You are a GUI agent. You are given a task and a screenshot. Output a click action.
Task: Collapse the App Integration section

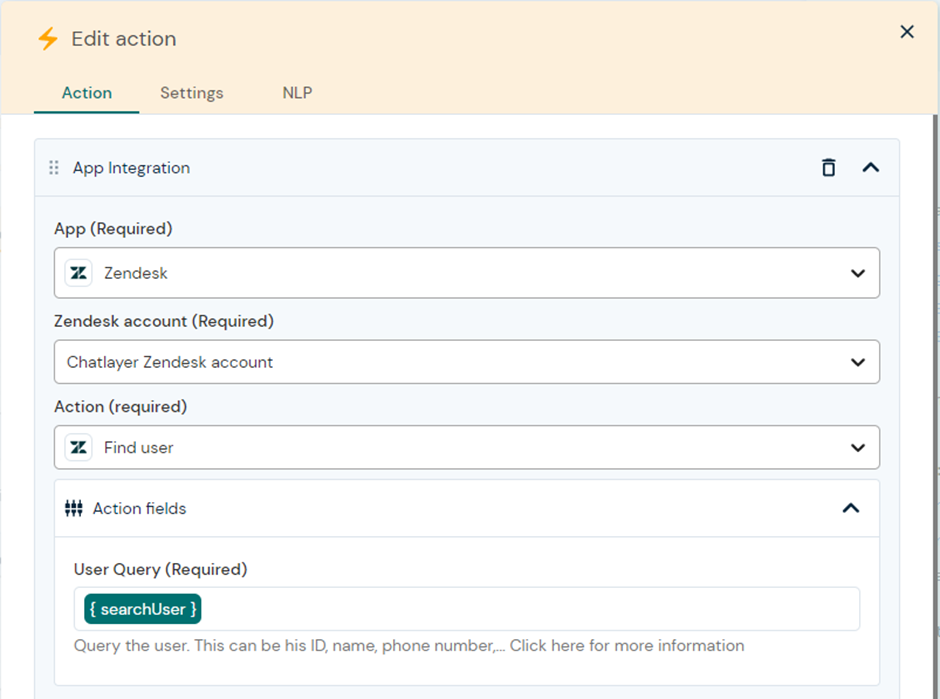[x=870, y=168]
